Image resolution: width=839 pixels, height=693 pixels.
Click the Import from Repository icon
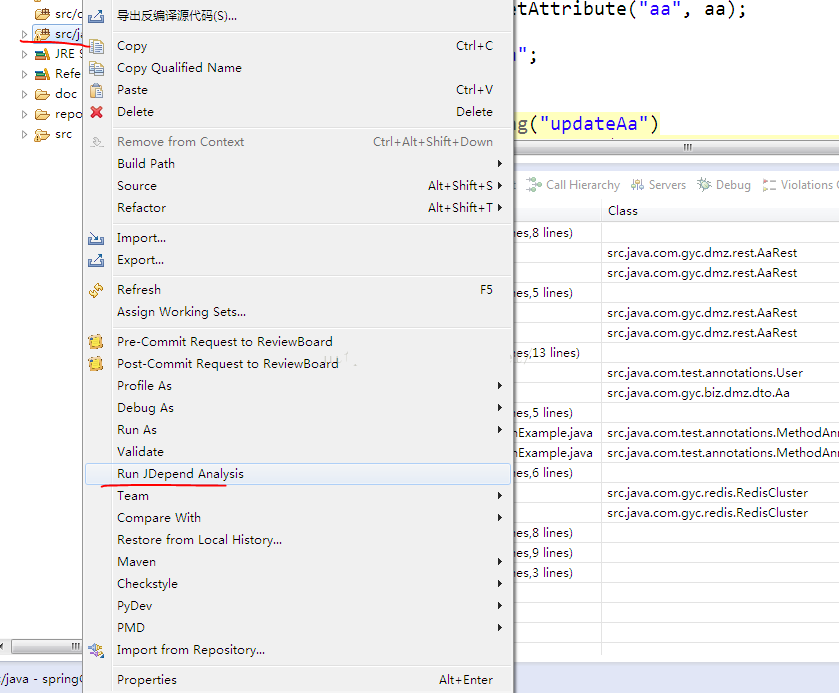click(x=96, y=650)
